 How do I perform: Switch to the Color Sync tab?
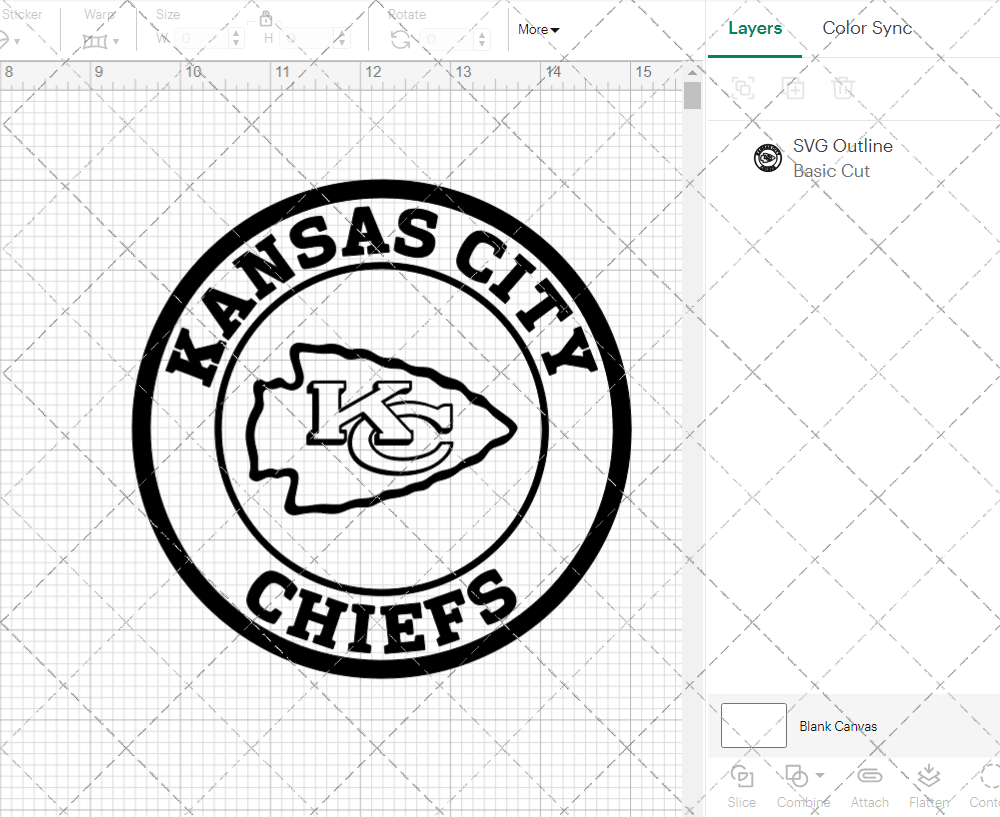(x=867, y=28)
